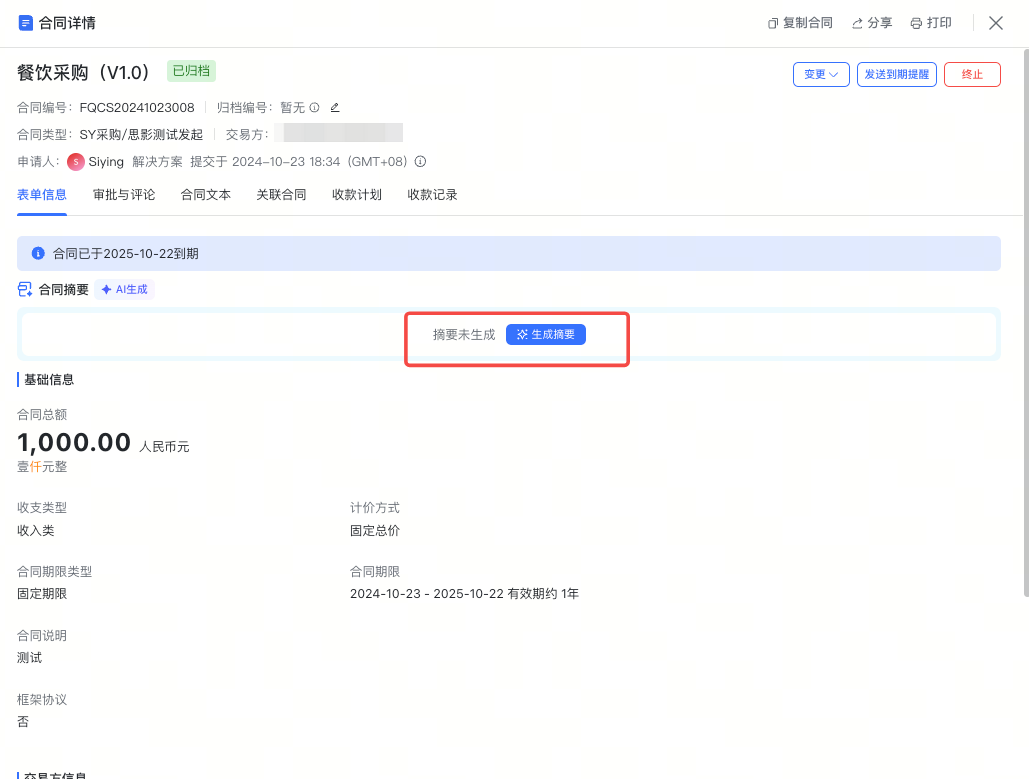Click info icon after GMT+08 timestamp
Viewport: 1029px width, 779px height.
pos(421,161)
